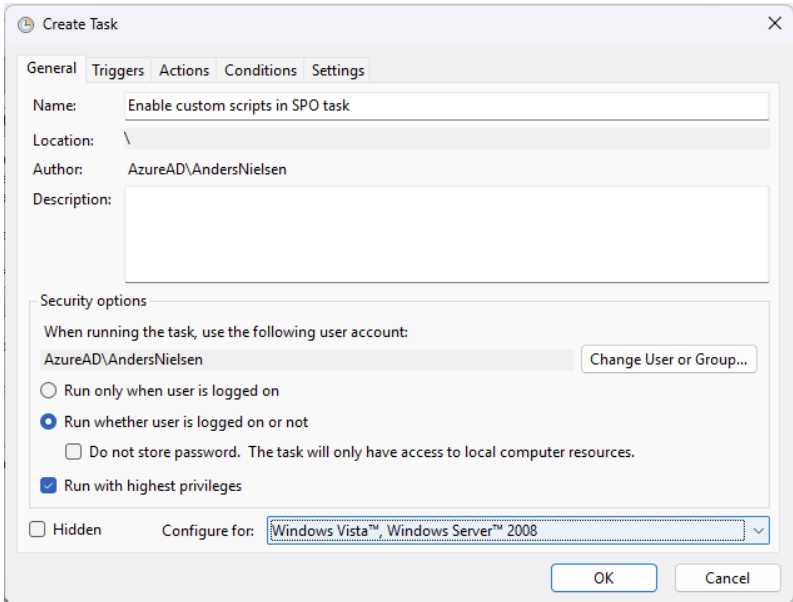This screenshot has width=793, height=602.
Task: Tick the Hidden checkbox
Action: [38, 530]
